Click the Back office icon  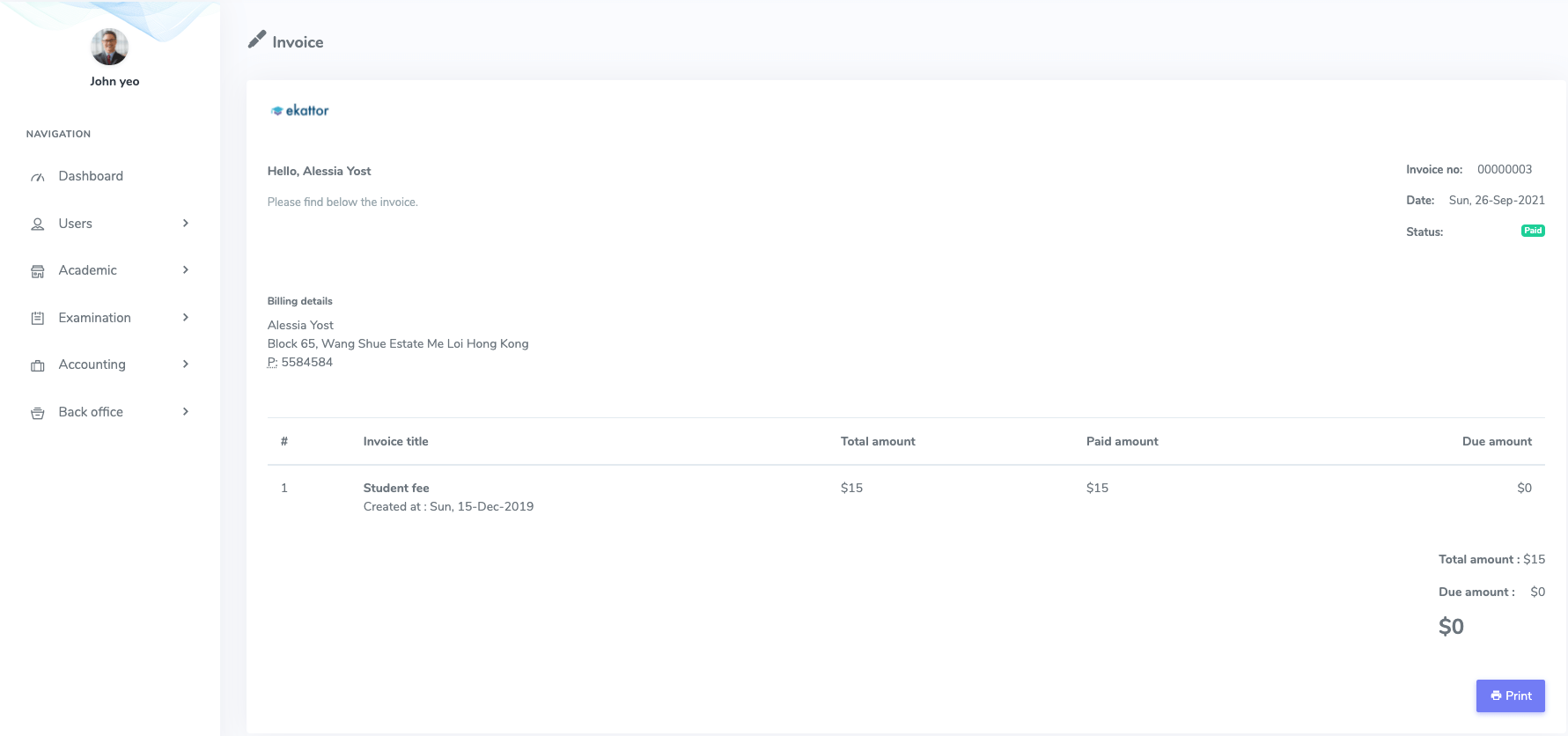coord(37,413)
